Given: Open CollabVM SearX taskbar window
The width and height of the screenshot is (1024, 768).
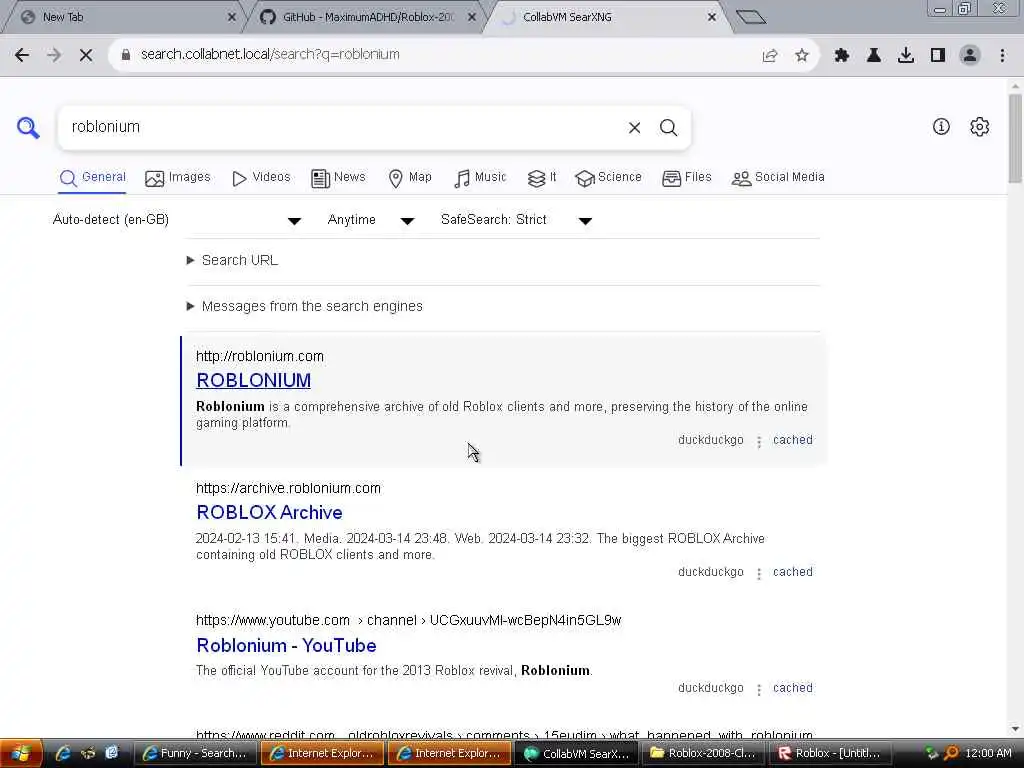Looking at the screenshot, I should [577, 754].
